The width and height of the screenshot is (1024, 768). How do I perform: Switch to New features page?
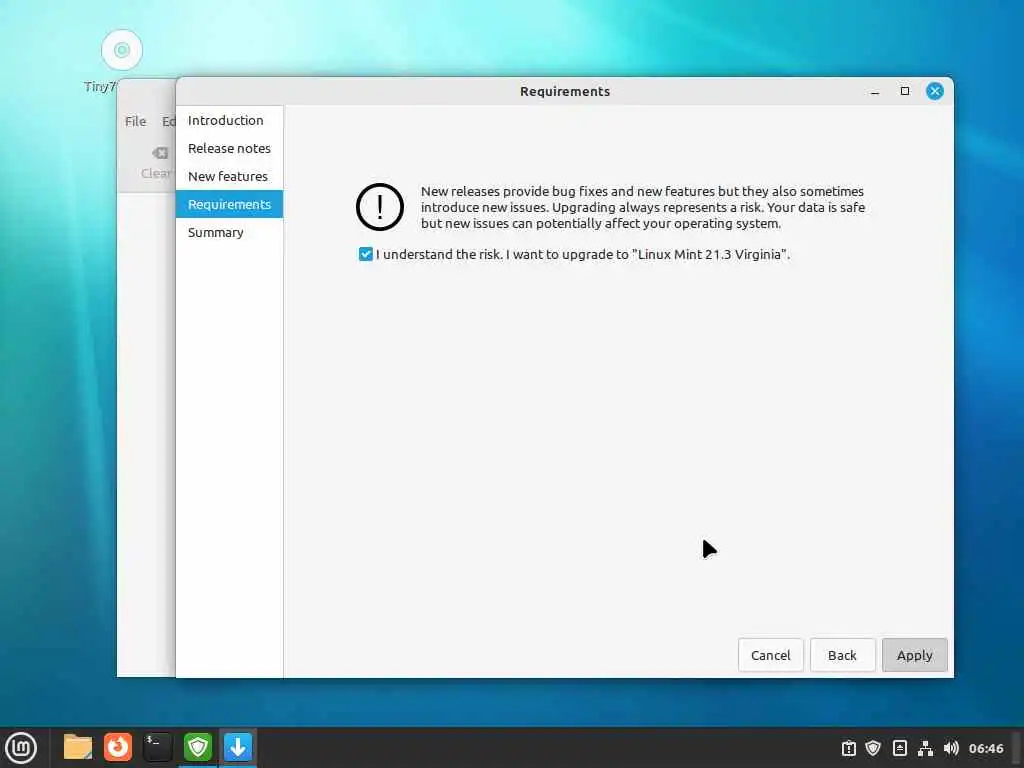pos(229,176)
